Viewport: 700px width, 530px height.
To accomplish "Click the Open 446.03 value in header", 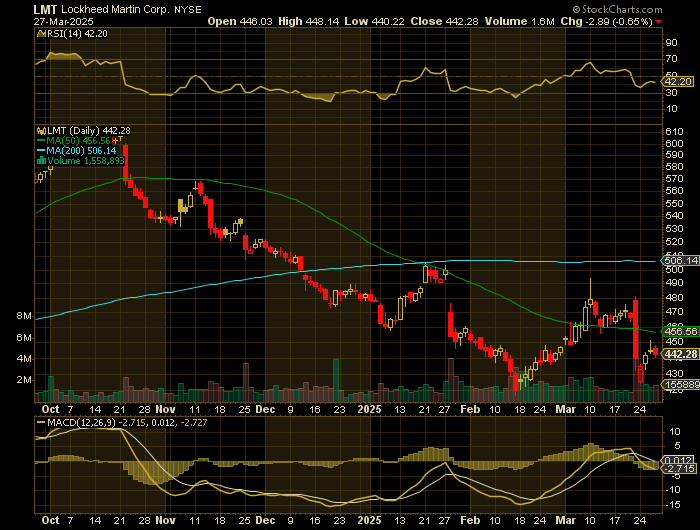I will tap(240, 21).
